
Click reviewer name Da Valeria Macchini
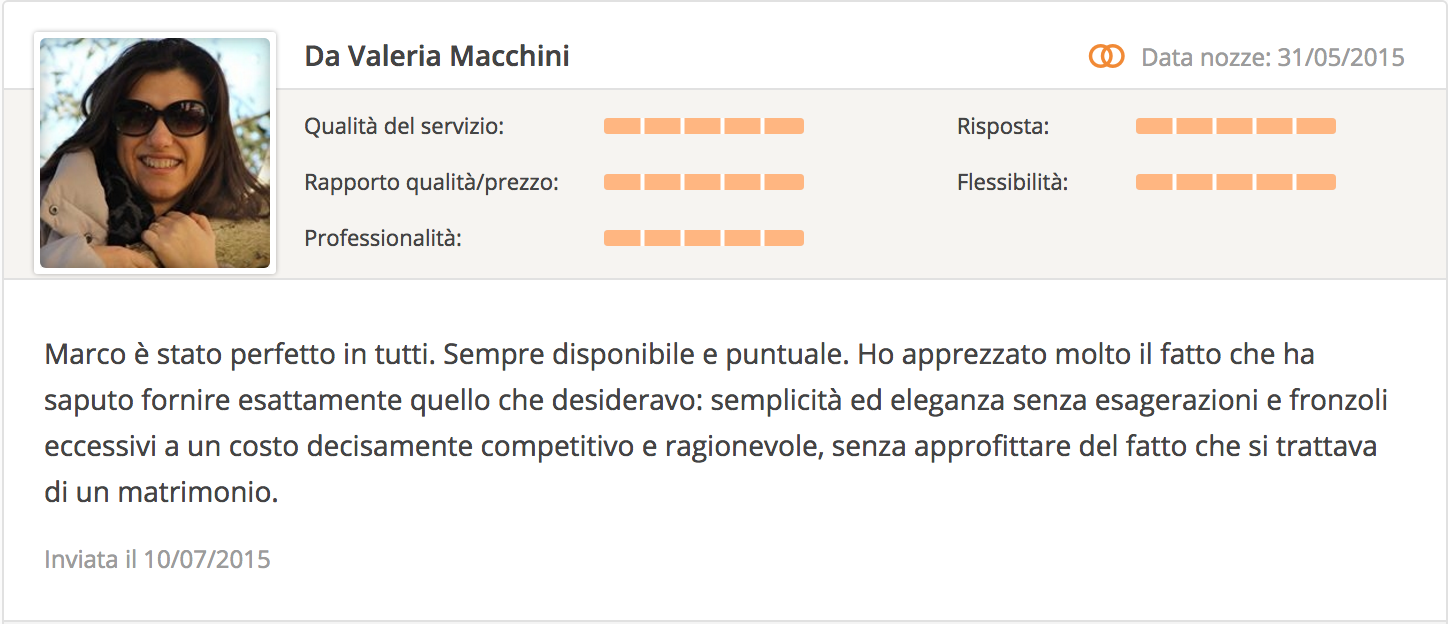coord(437,56)
